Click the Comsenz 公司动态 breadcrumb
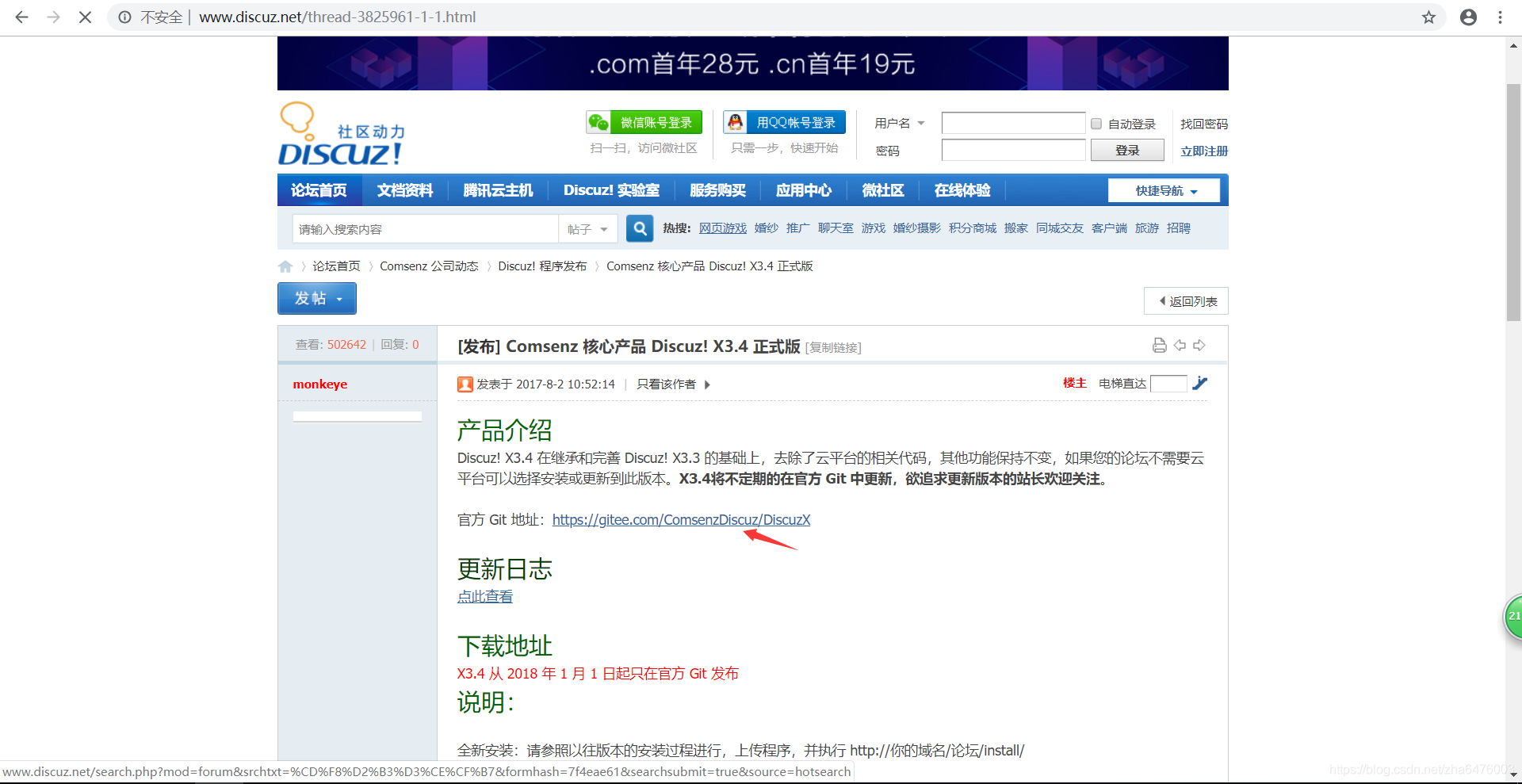The height and width of the screenshot is (784, 1522). pyautogui.click(x=429, y=266)
